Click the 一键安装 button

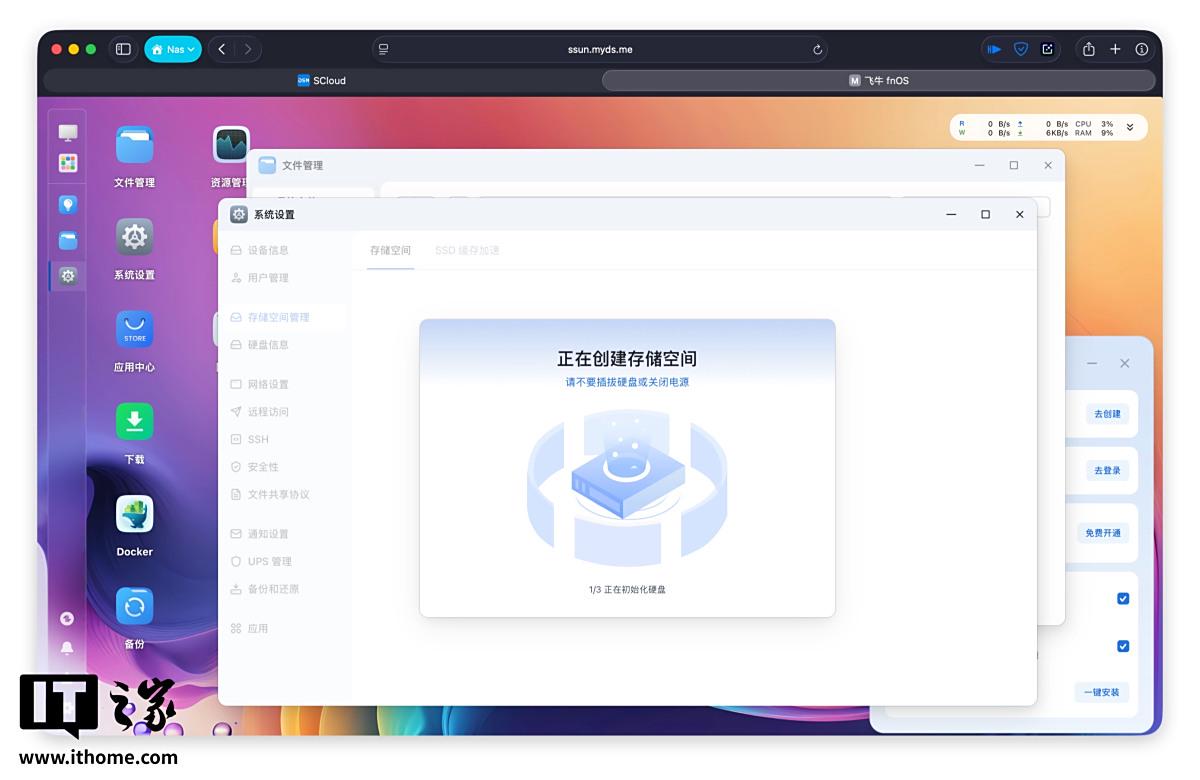1102,692
